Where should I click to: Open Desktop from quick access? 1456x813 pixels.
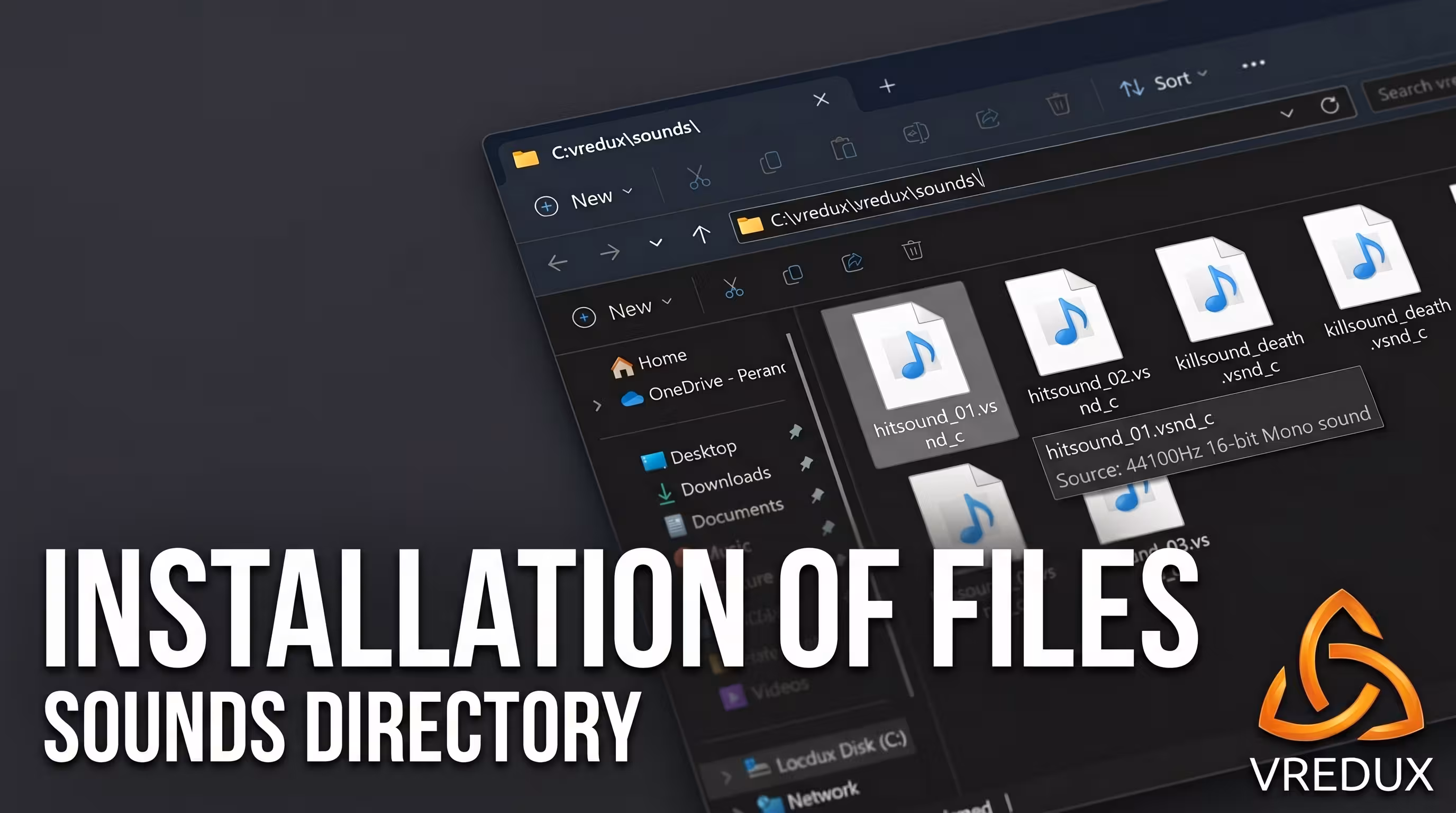point(689,455)
